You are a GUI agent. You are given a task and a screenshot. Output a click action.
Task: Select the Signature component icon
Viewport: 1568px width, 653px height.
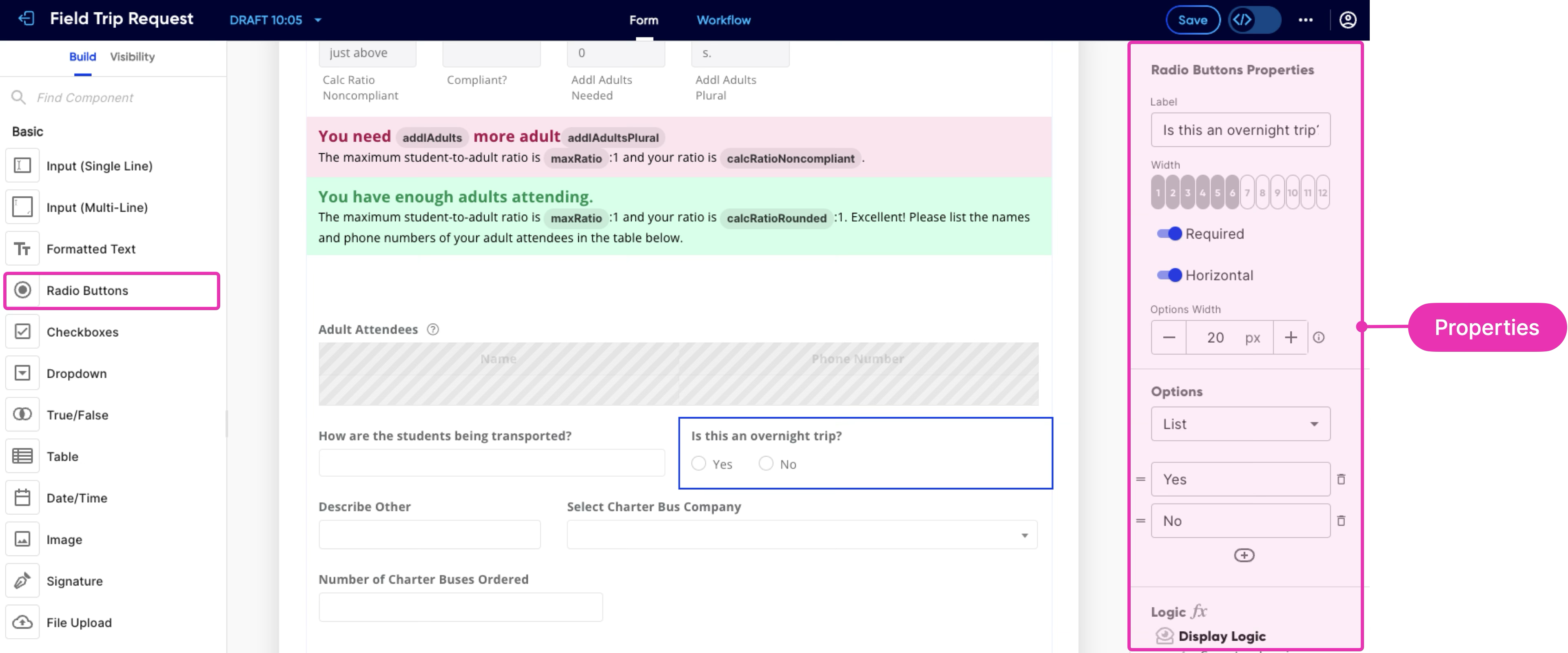click(x=22, y=580)
